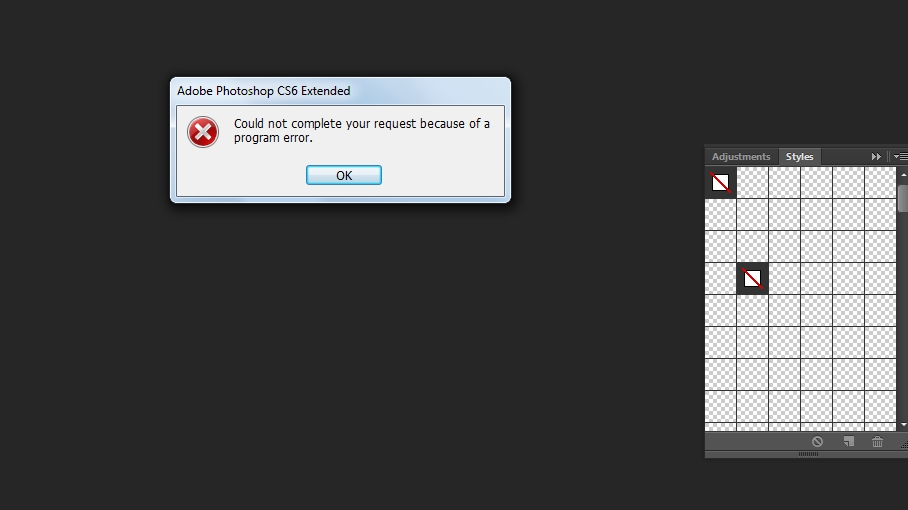This screenshot has width=908, height=510.
Task: Switch to the Adjustments tab
Action: coord(741,157)
